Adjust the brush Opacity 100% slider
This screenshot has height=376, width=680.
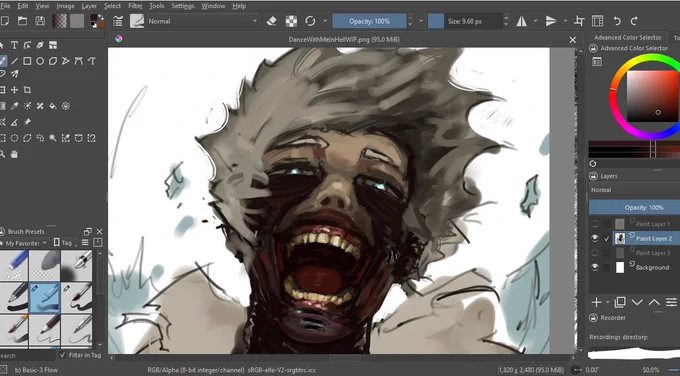[369, 21]
